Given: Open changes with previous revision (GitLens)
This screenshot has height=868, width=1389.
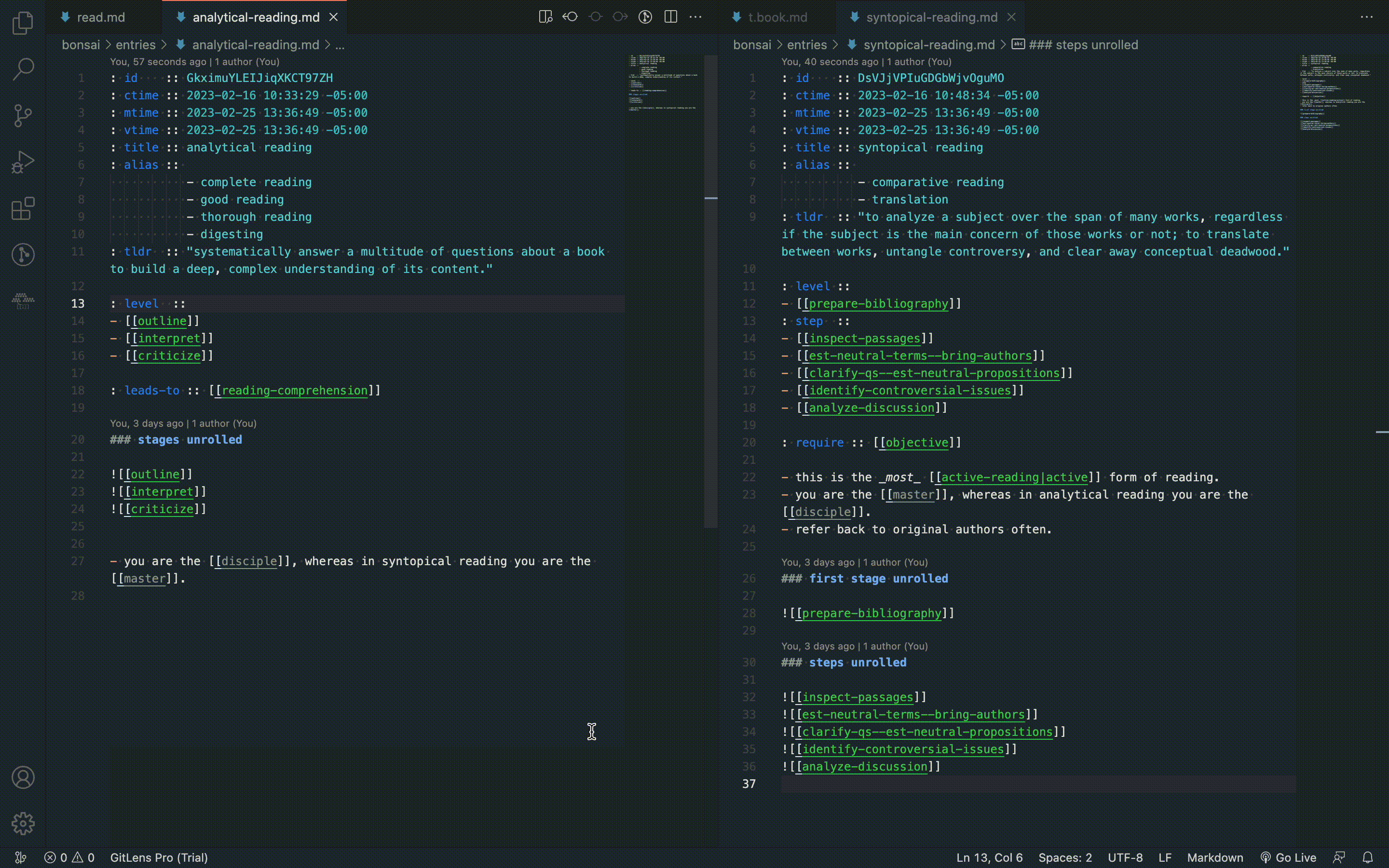Looking at the screenshot, I should point(570,17).
